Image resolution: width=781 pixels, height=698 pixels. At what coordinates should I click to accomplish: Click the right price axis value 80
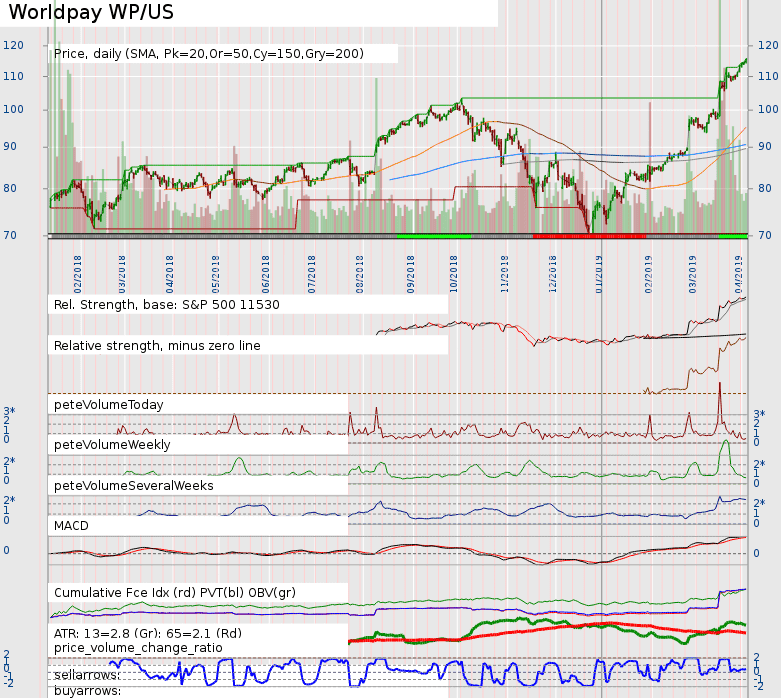coord(765,188)
